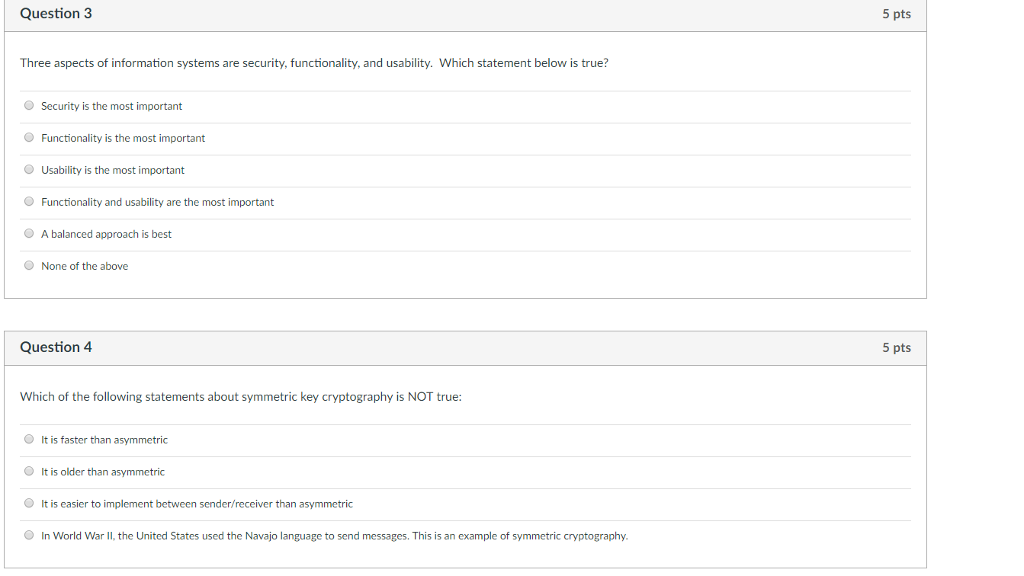Pick the A balanced approach is best radio
The image size is (1024, 576).
pos(29,233)
